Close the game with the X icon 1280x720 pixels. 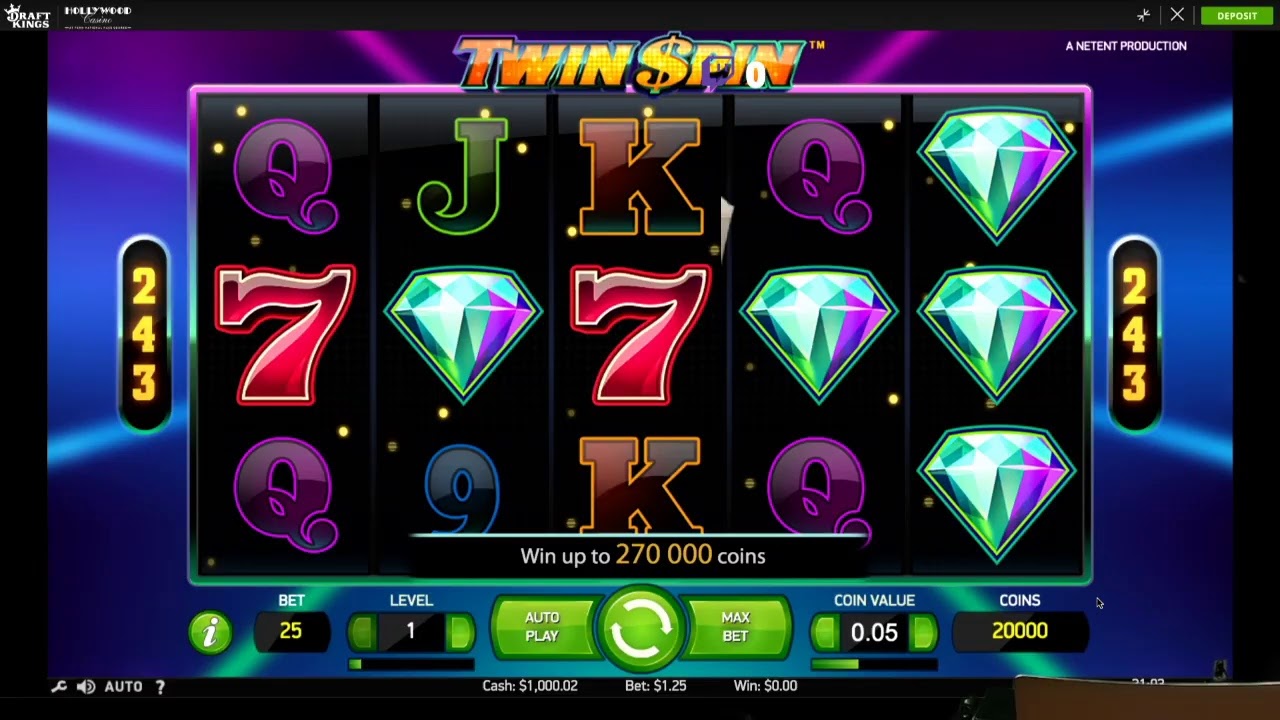1177,15
